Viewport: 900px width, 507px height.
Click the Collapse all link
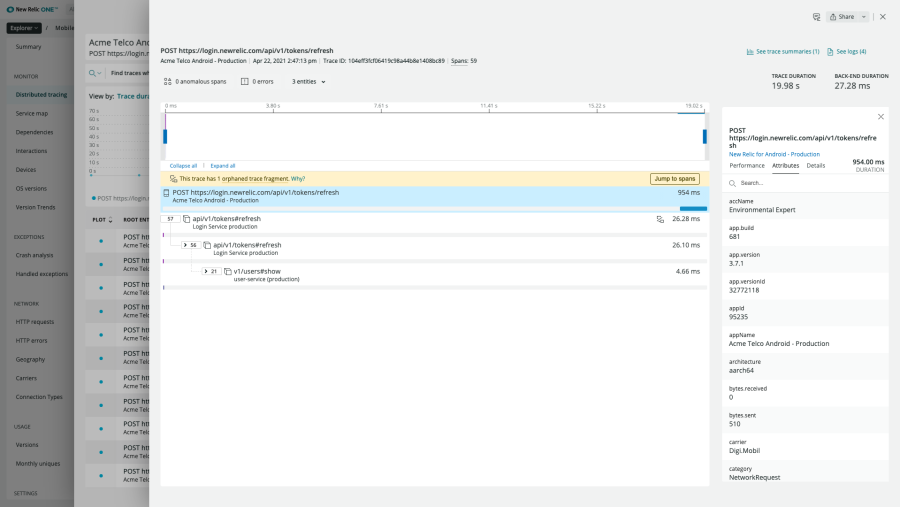tap(183, 165)
